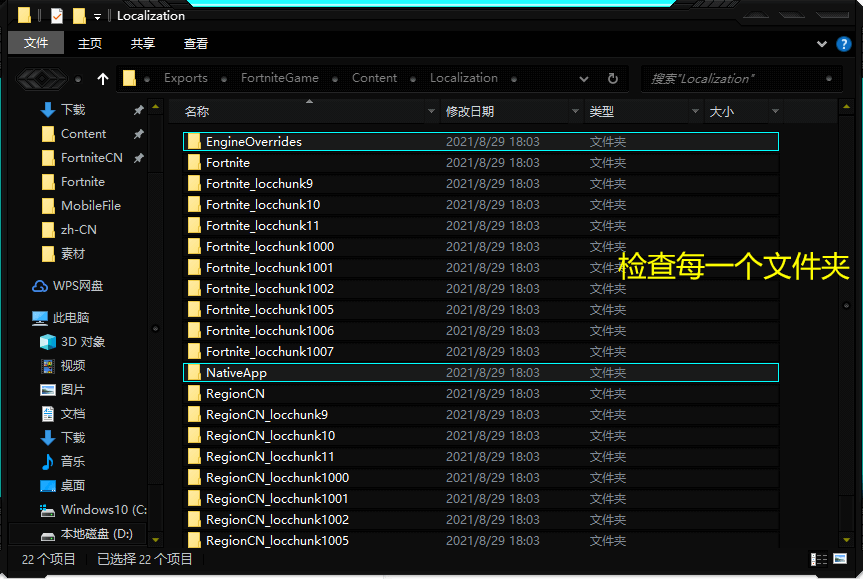Select the Fortnite_locchunk11 folder
This screenshot has height=579, width=863.
(480, 226)
